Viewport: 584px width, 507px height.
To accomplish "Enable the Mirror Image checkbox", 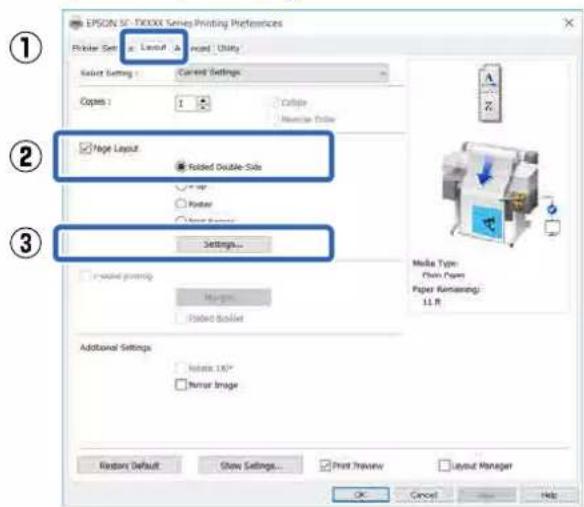I will (x=181, y=384).
